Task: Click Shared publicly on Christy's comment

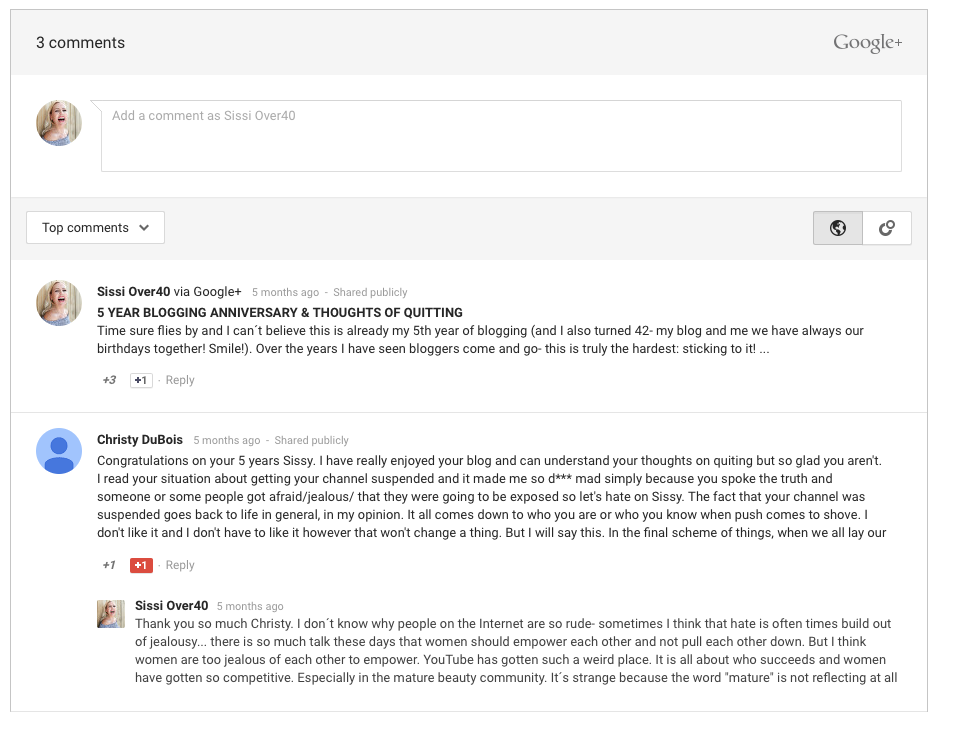Action: point(311,440)
